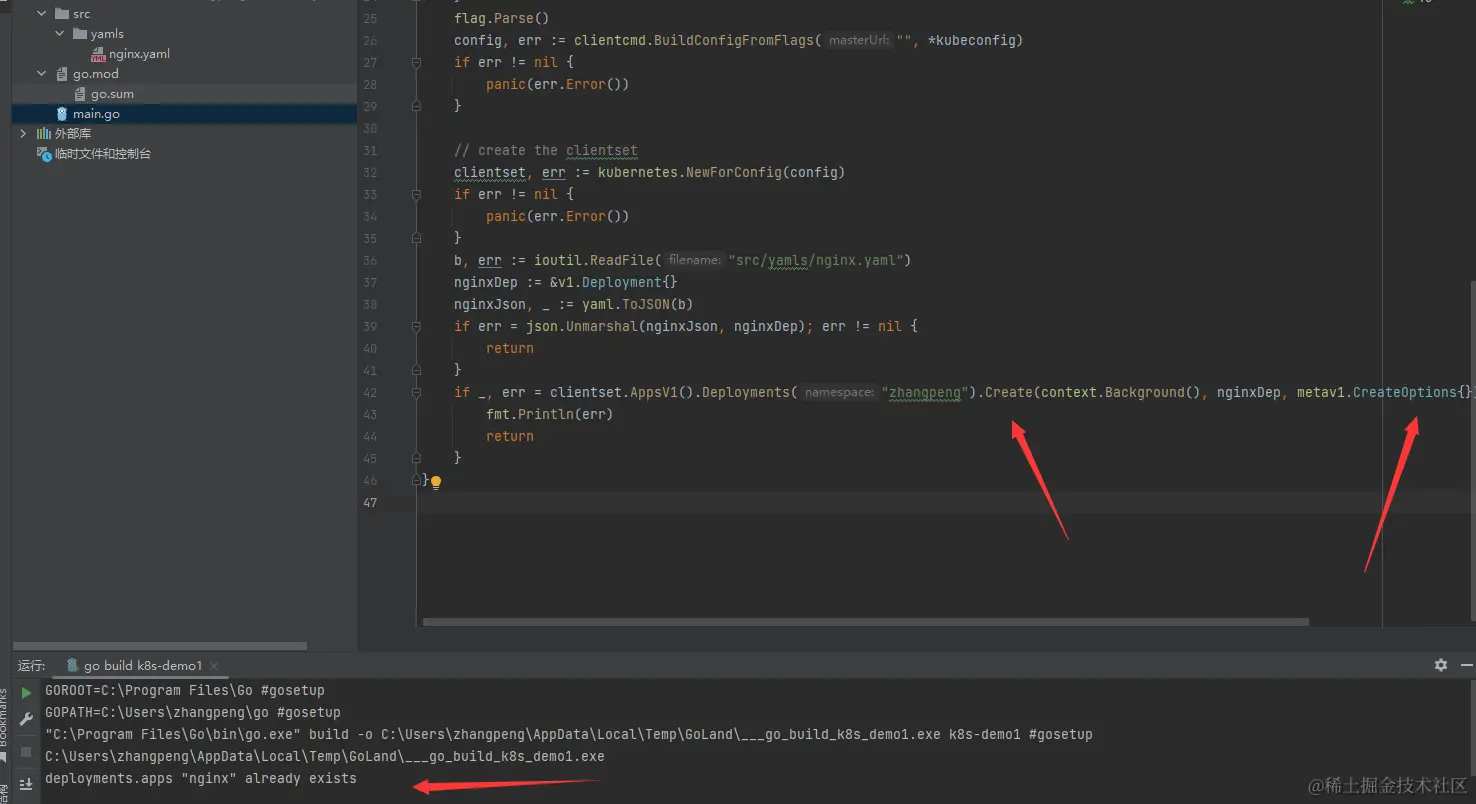Fold the if block at line 27

click(417, 63)
